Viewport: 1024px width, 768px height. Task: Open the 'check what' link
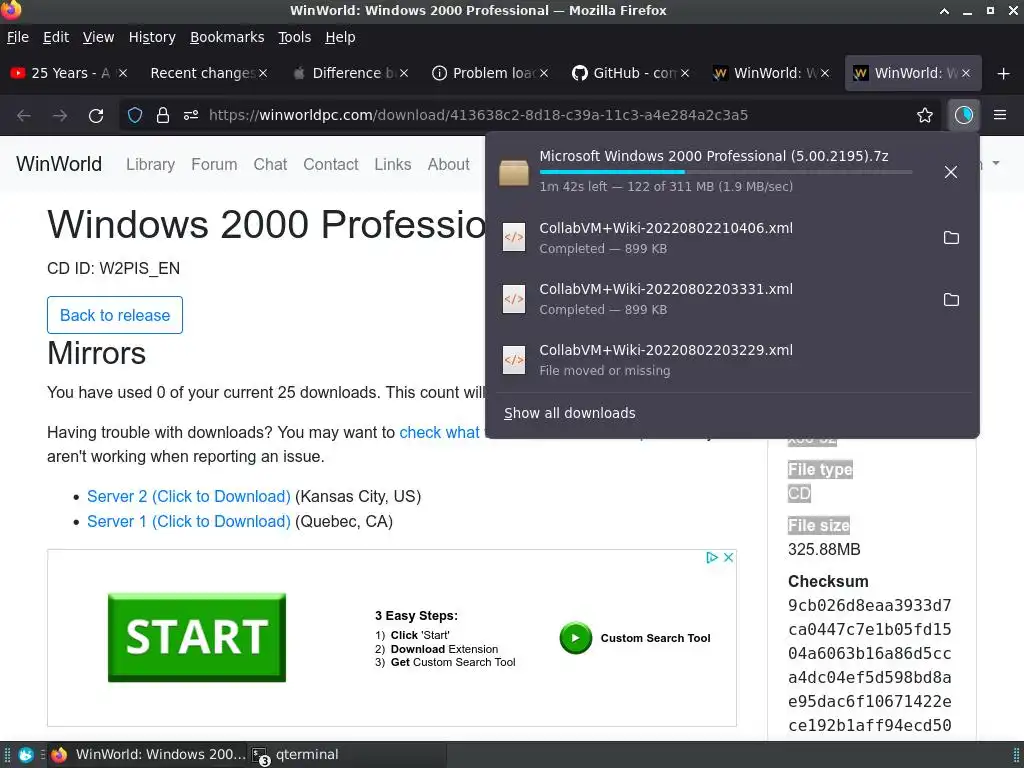[x=440, y=432]
